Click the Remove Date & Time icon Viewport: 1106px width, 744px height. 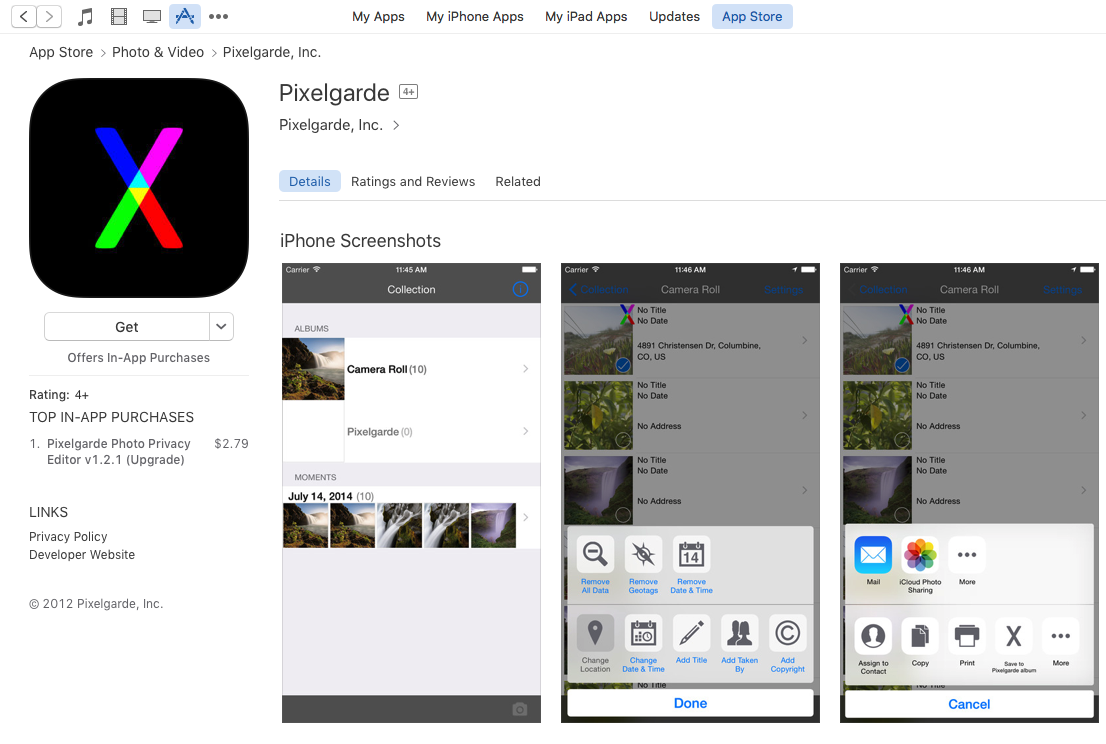pyautogui.click(x=691, y=555)
